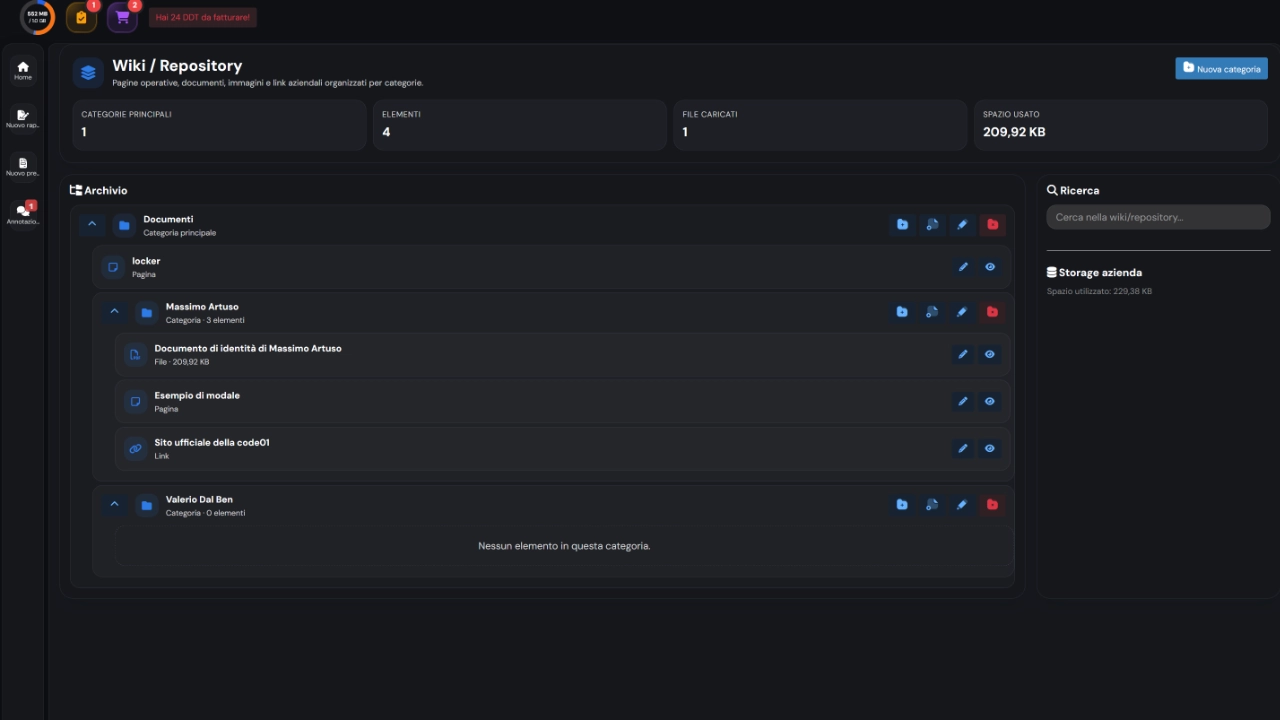Viewport: 1280px width, 720px height.
Task: Edit the Massimo Artuso category
Action: click(x=962, y=312)
